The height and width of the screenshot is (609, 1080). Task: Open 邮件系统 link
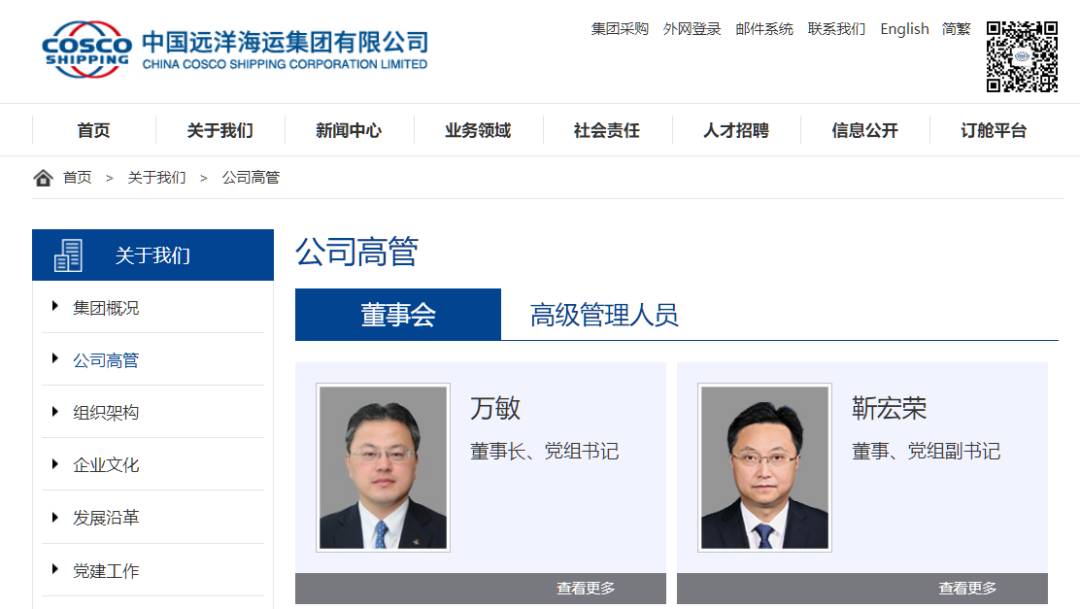point(764,29)
